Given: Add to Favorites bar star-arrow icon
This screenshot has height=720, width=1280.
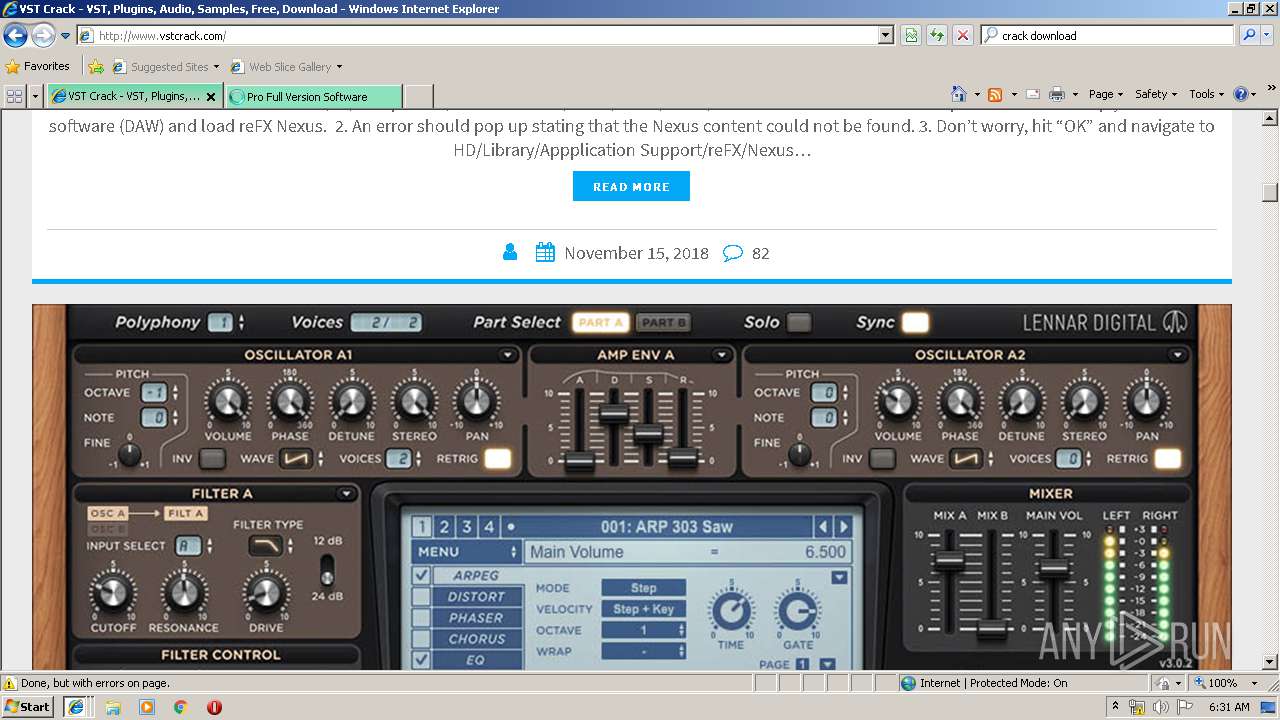Looking at the screenshot, I should pos(96,67).
